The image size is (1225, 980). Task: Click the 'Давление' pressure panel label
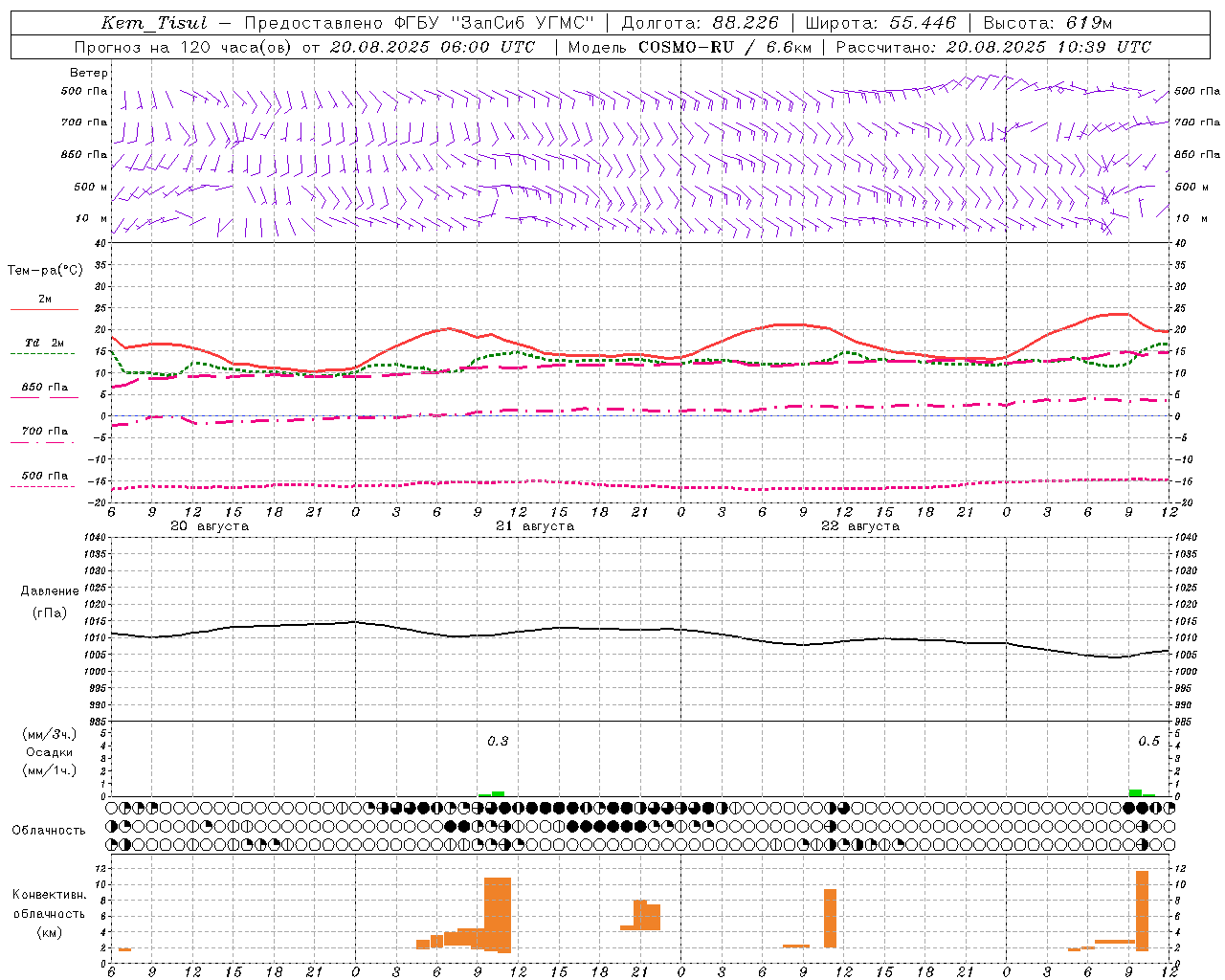50,590
